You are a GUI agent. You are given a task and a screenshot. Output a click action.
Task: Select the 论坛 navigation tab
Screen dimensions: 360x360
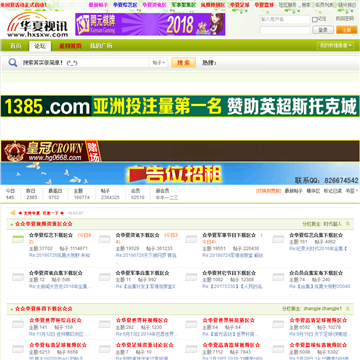coord(40,46)
